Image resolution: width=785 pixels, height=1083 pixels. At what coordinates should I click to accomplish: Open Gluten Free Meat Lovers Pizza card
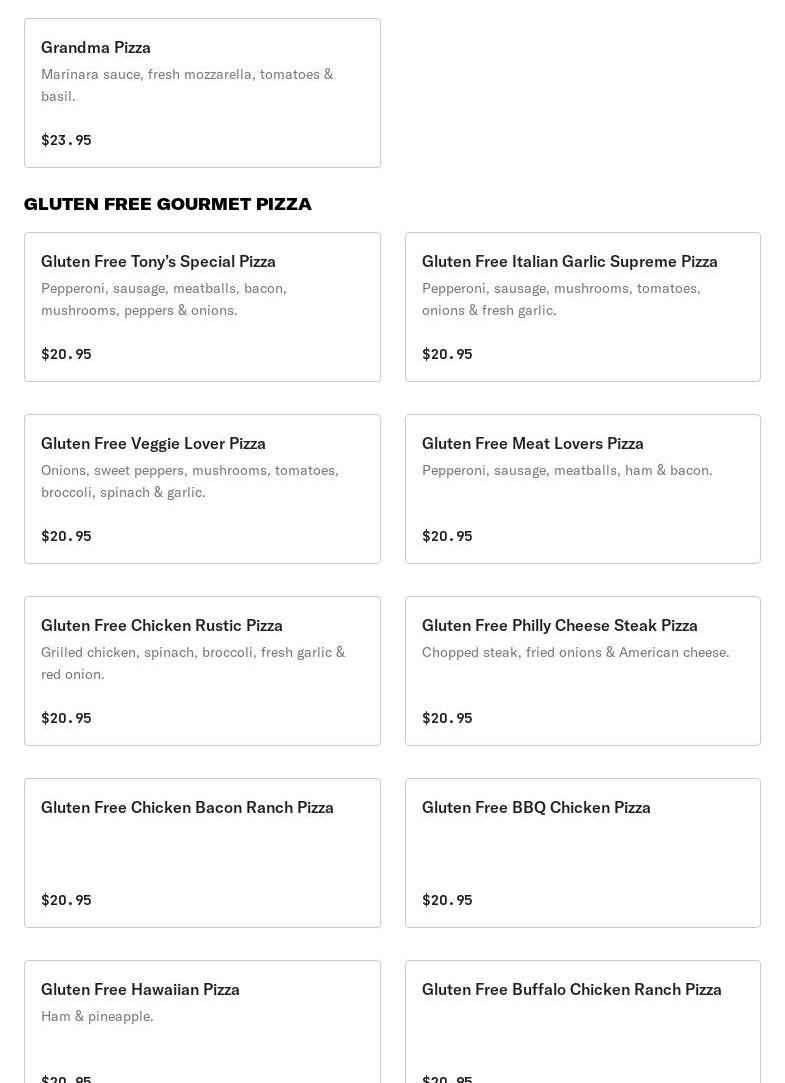pyautogui.click(x=532, y=443)
